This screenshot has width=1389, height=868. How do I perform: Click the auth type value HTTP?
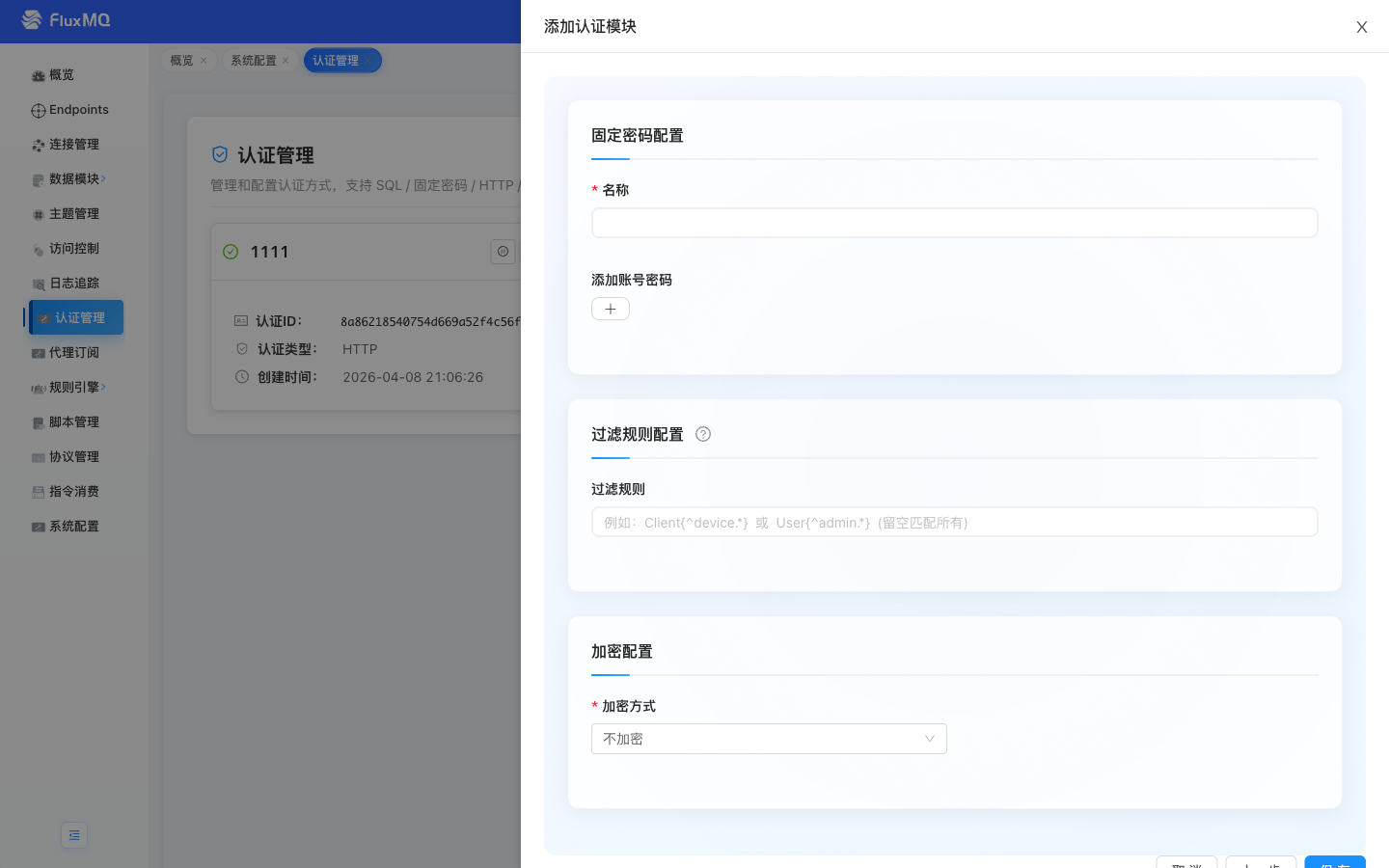click(360, 349)
